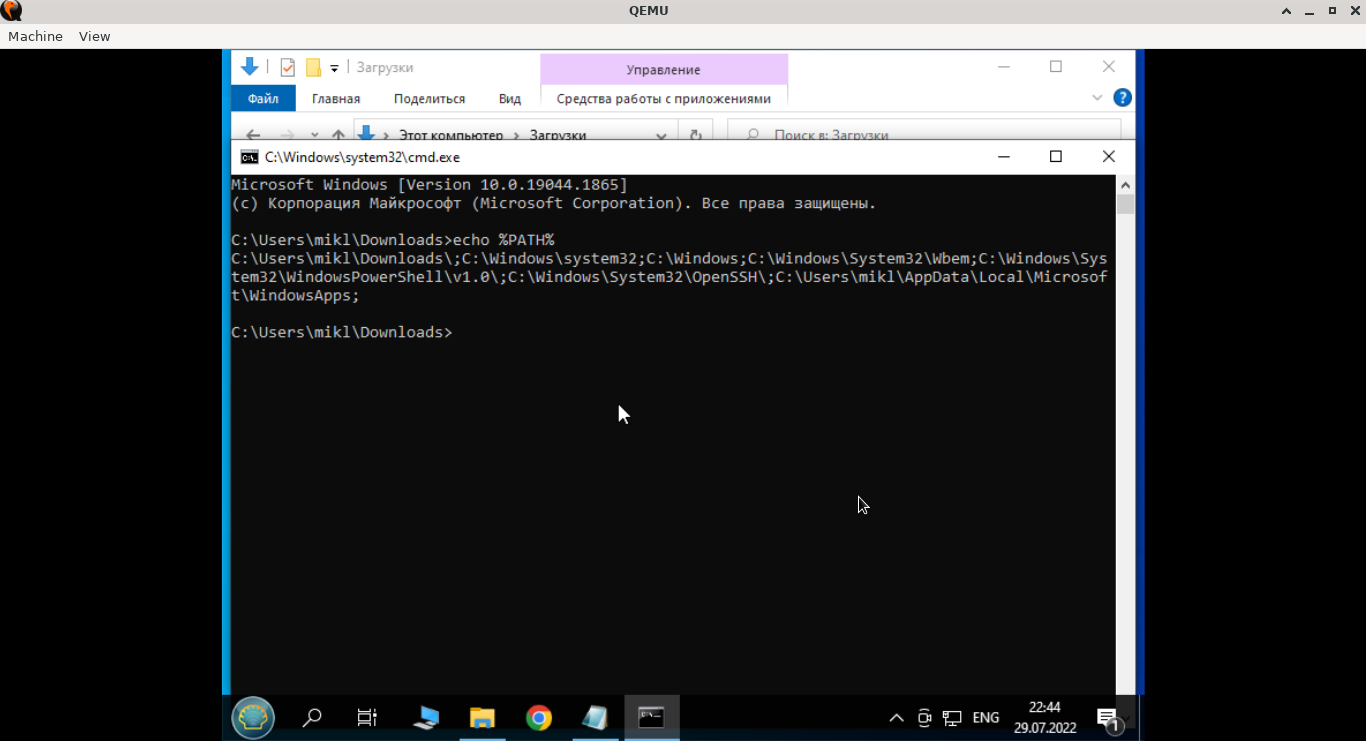Click the Properties checkmark quick-access icon
Image resolution: width=1366 pixels, height=741 pixels.
[288, 68]
